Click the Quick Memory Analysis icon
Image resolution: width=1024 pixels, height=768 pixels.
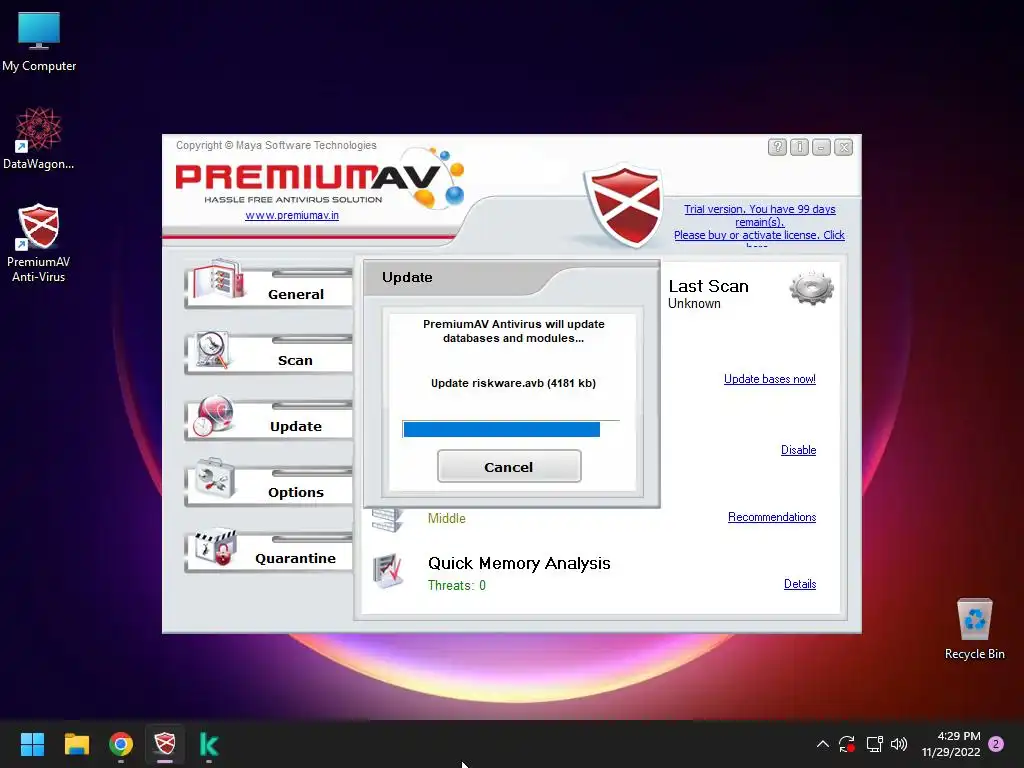click(x=389, y=570)
